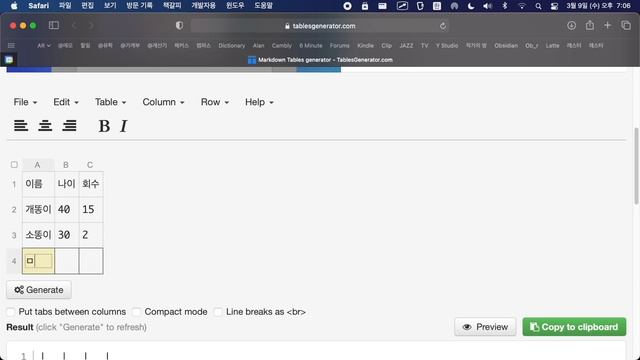Screen dimensions: 640x360
Task: Toggle italic formatting with the I icon
Action: coord(124,126)
